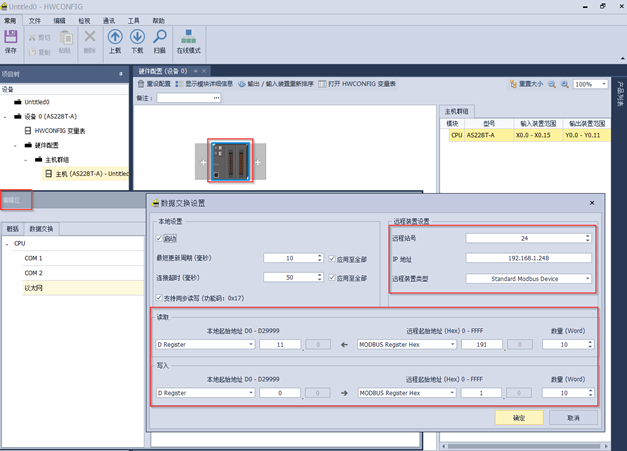Switch to the 数据交换 (Data Exchange) tab
The height and width of the screenshot is (451, 627).
41,228
